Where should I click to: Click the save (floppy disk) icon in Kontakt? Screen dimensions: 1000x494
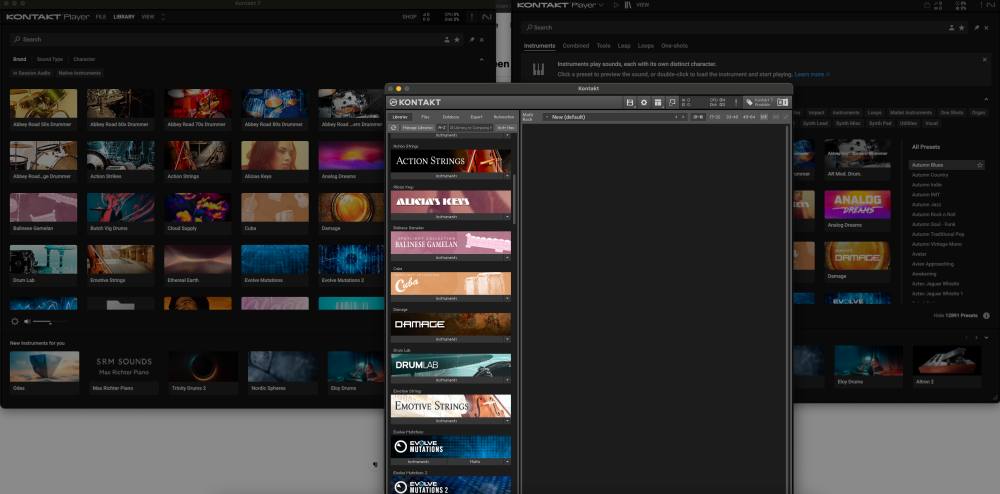(629, 102)
